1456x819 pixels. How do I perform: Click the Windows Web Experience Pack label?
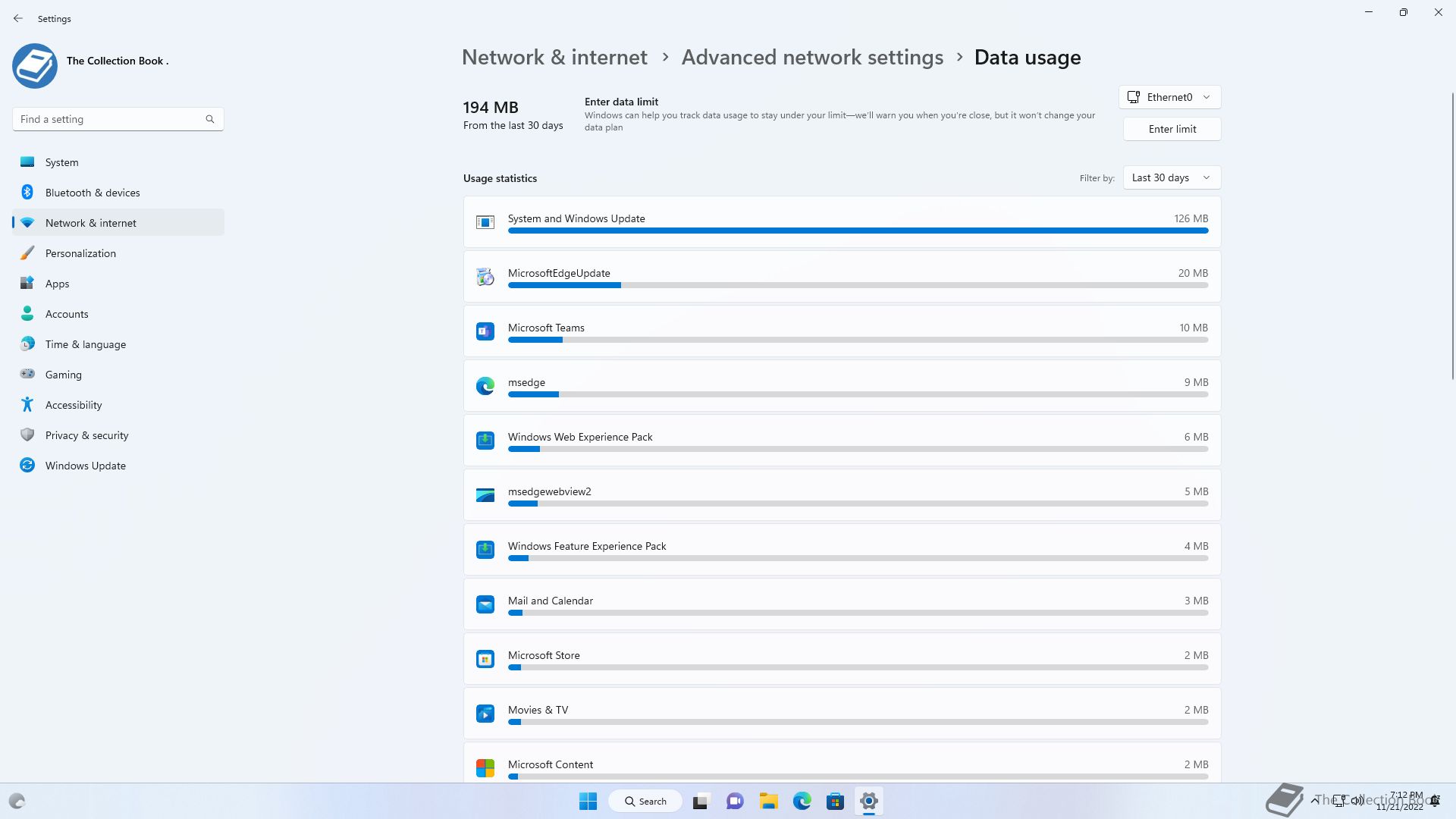[x=580, y=437]
